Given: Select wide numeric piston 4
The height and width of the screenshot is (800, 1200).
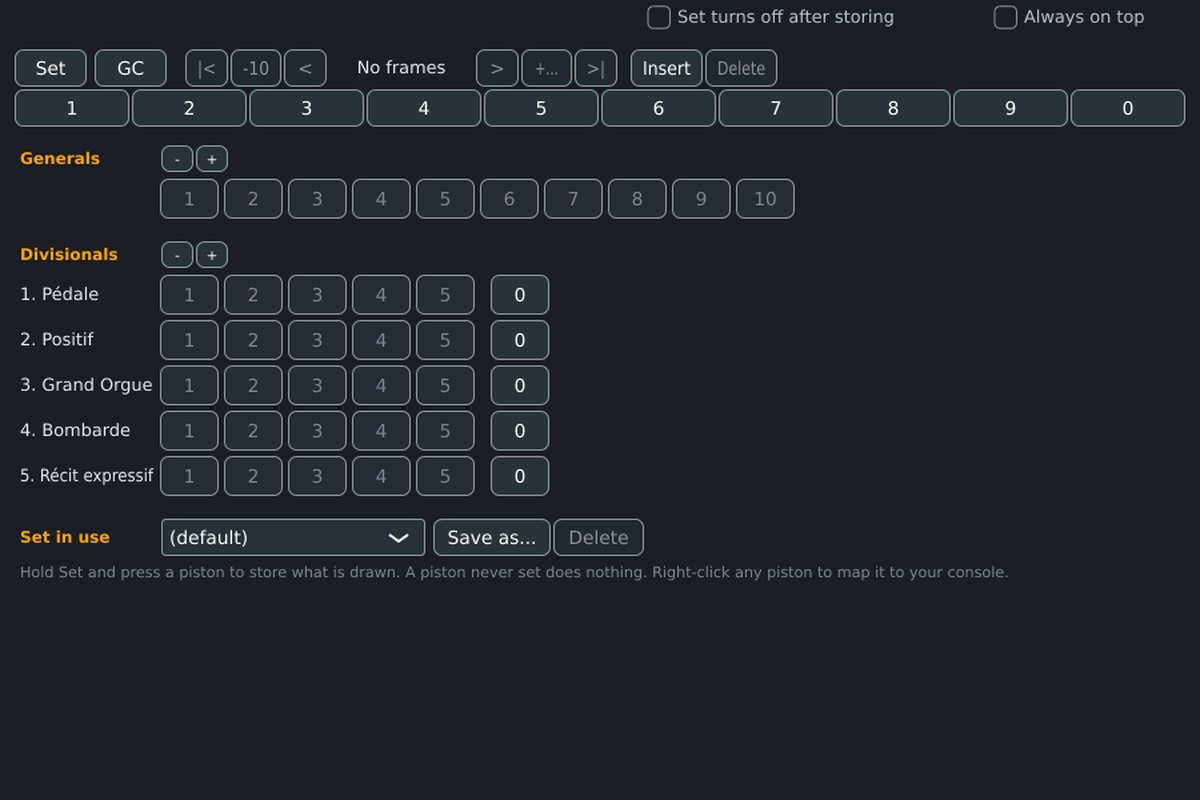Looking at the screenshot, I should click(x=424, y=108).
